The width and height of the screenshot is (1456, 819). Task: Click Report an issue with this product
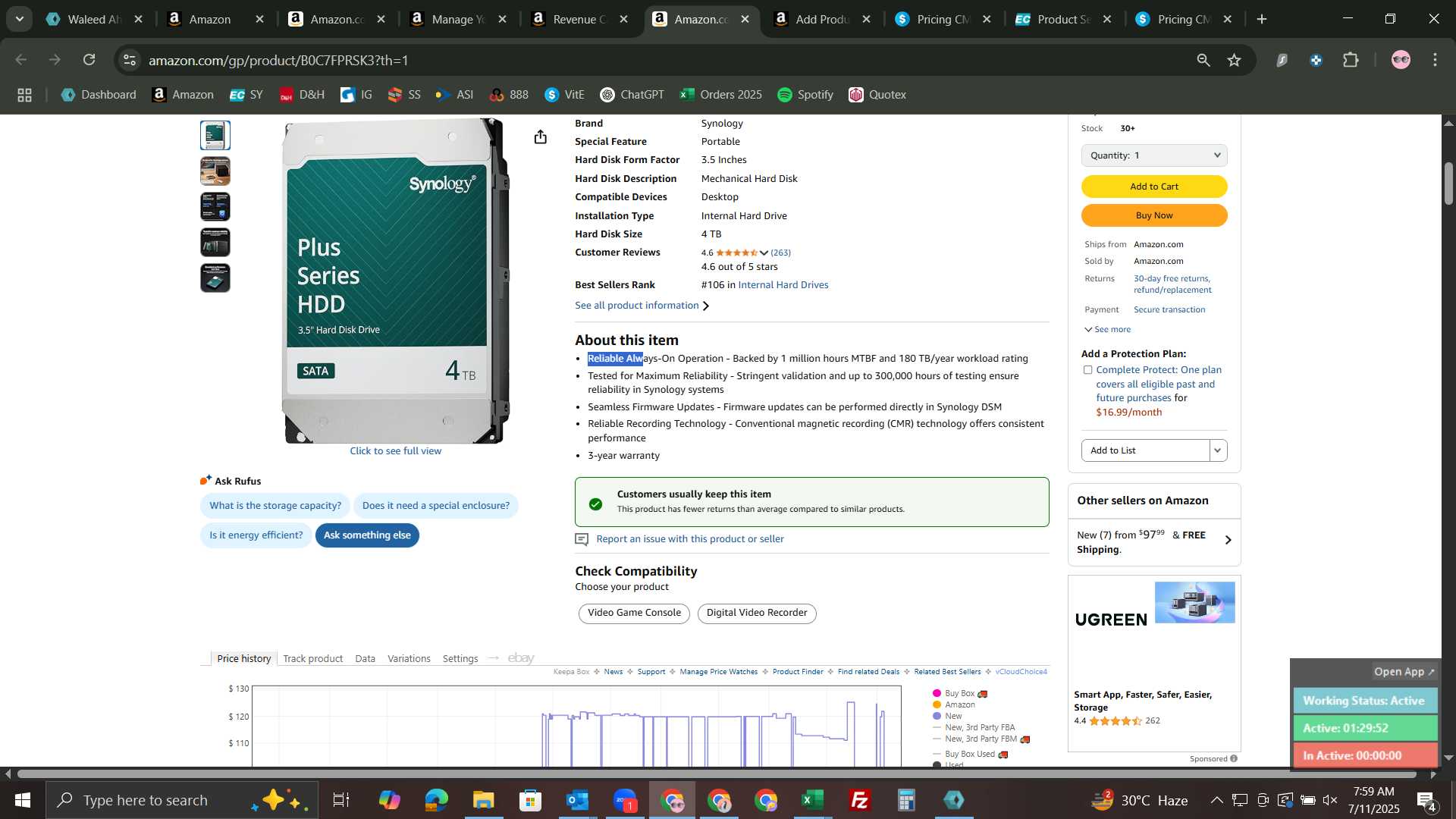click(x=690, y=539)
